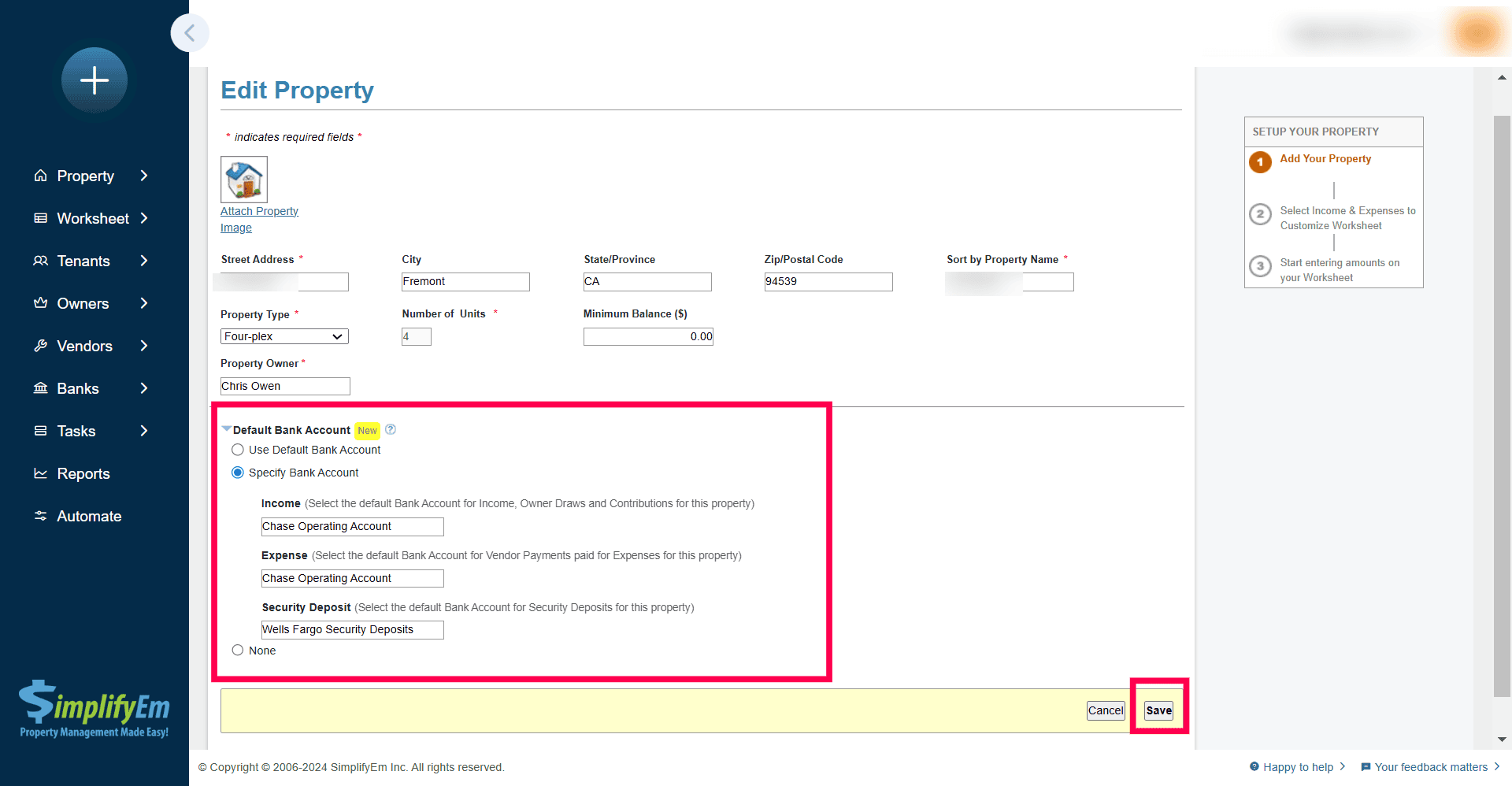Click the Automate sliders icon in sidebar
Screen dimensions: 1512x786
(x=40, y=516)
